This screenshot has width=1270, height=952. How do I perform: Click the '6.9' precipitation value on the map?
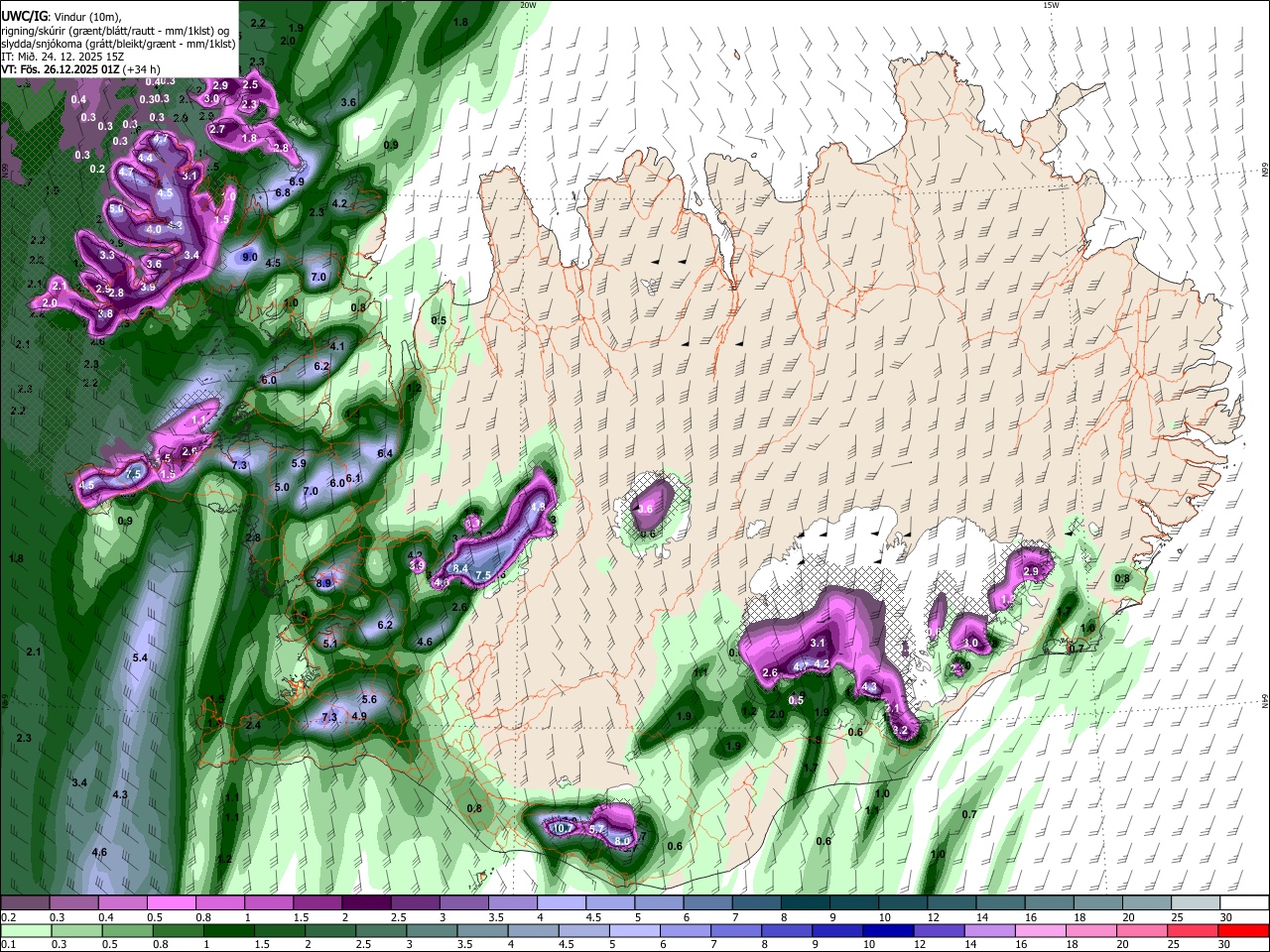[296, 182]
